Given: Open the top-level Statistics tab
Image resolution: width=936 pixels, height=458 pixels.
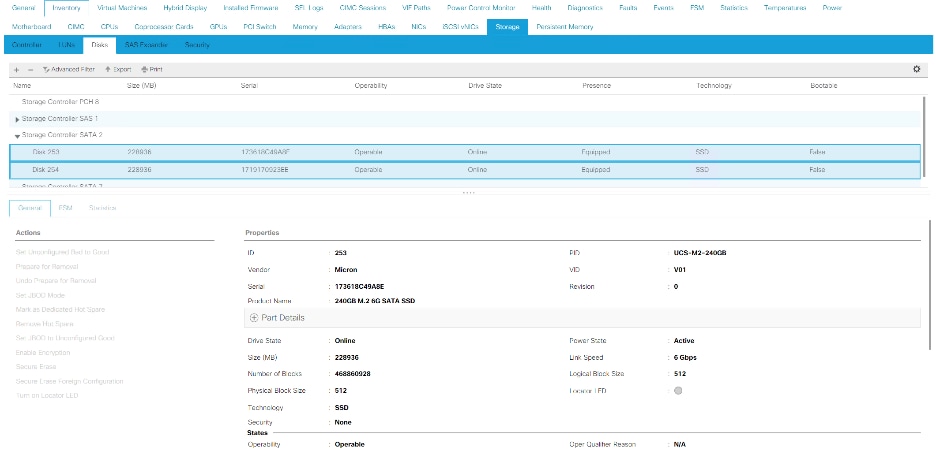Looking at the screenshot, I should tap(734, 8).
